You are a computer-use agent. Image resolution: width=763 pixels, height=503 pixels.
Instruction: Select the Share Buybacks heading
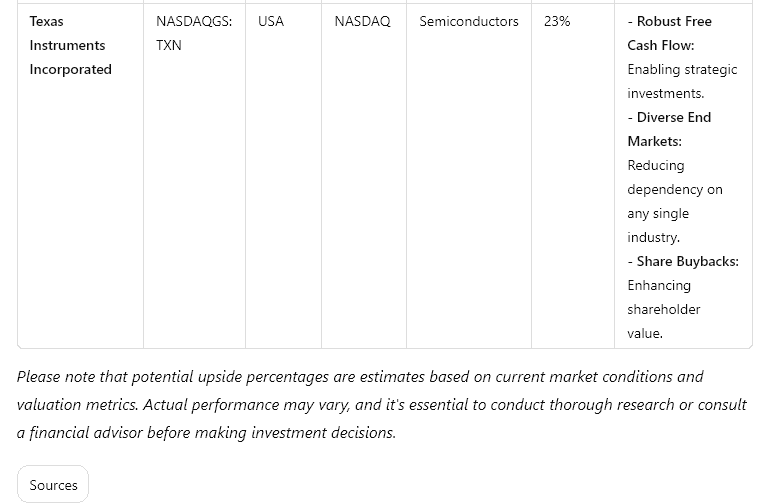click(x=683, y=262)
